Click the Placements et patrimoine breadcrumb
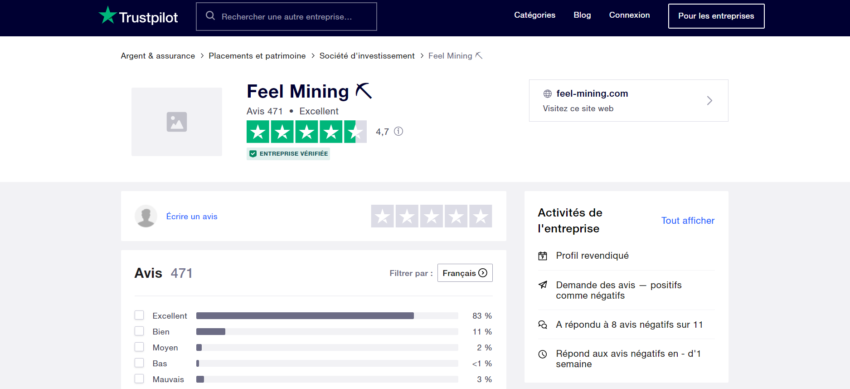This screenshot has width=850, height=389. click(x=257, y=56)
